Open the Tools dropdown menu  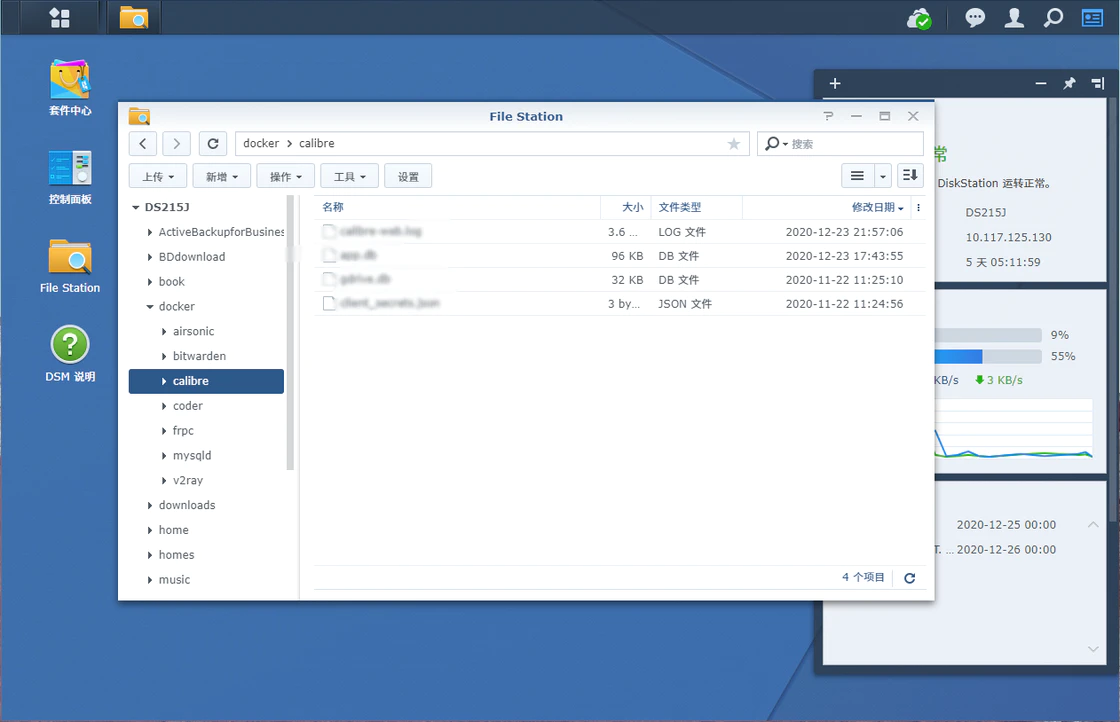click(x=349, y=177)
